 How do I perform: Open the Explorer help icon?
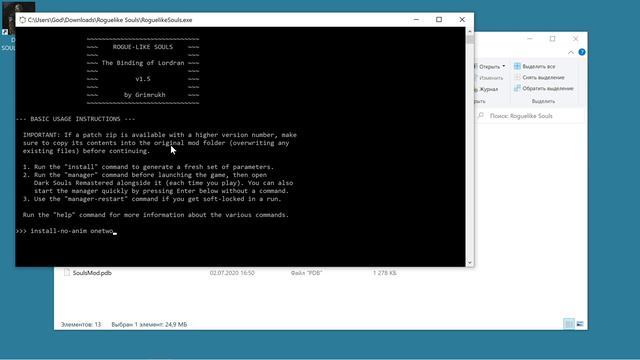582,52
